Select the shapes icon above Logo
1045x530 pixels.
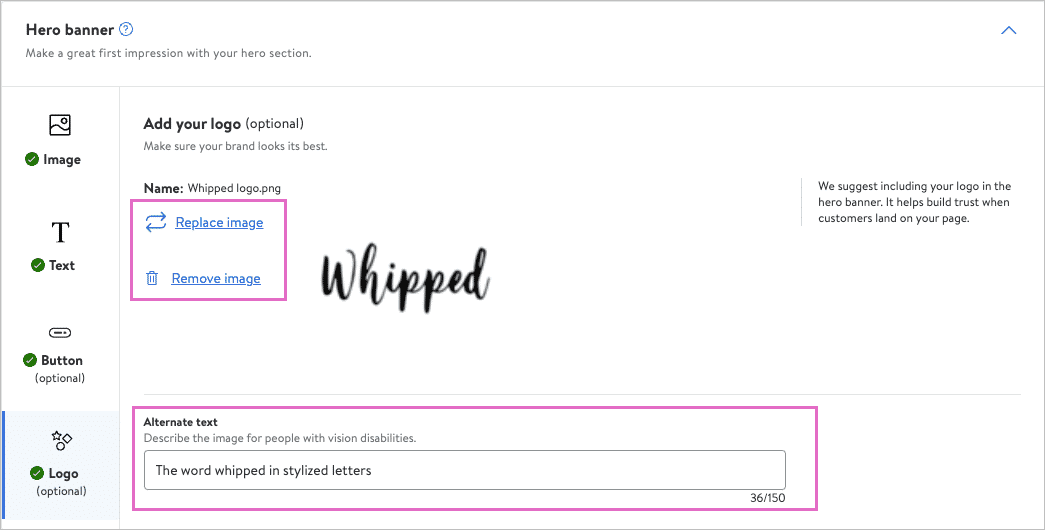click(x=61, y=440)
